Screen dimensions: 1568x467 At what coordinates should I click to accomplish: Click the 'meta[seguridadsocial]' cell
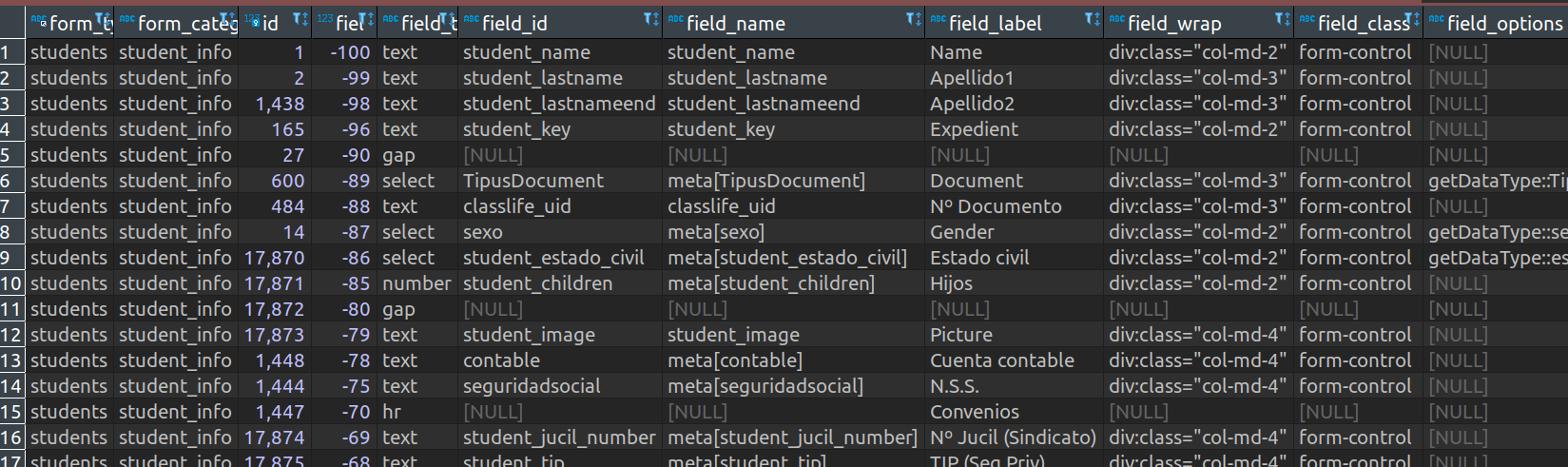point(793,386)
